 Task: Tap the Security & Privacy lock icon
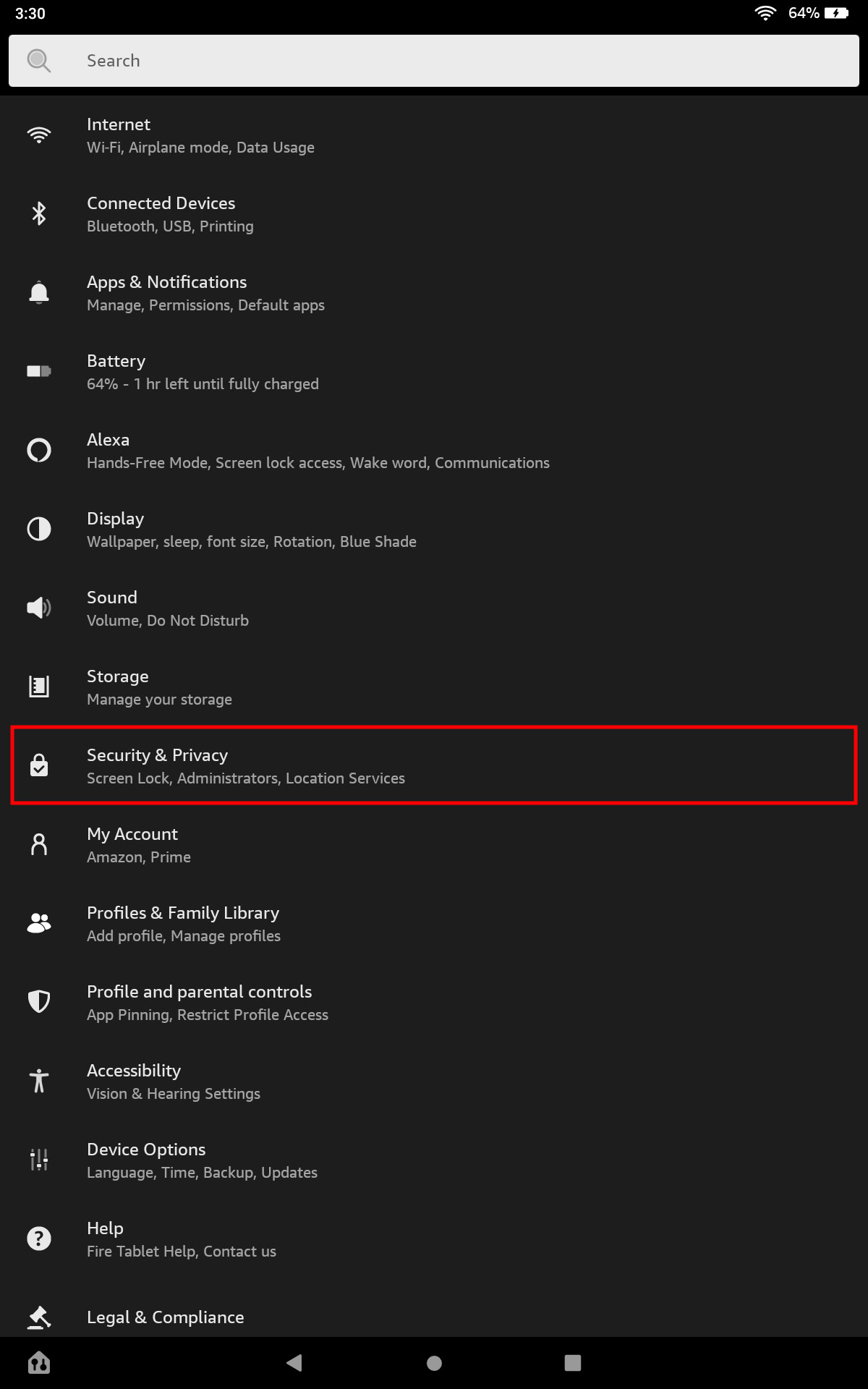(x=39, y=765)
